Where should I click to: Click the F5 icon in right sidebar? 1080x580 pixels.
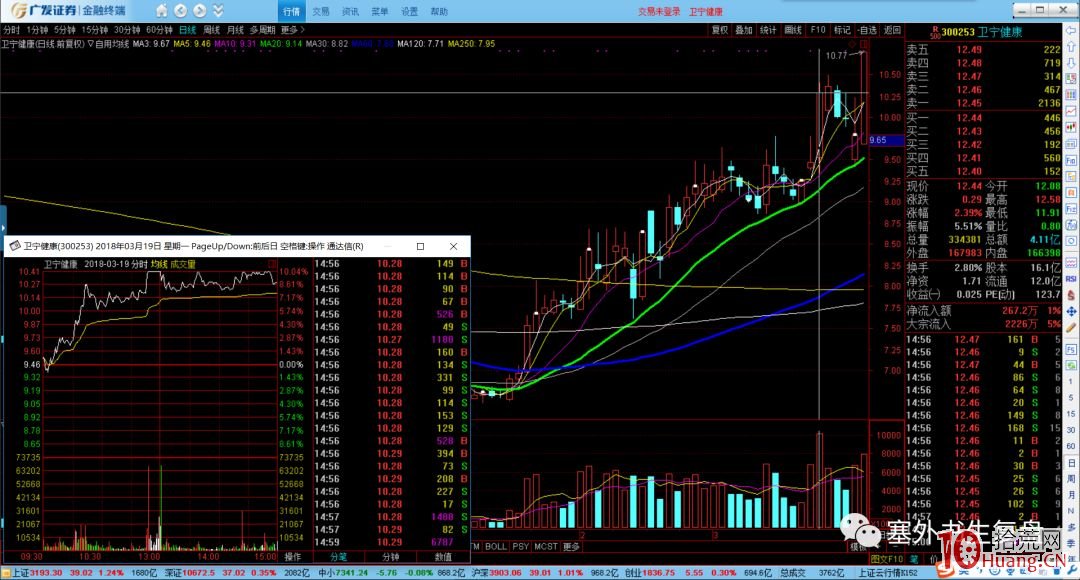pos(1072,350)
